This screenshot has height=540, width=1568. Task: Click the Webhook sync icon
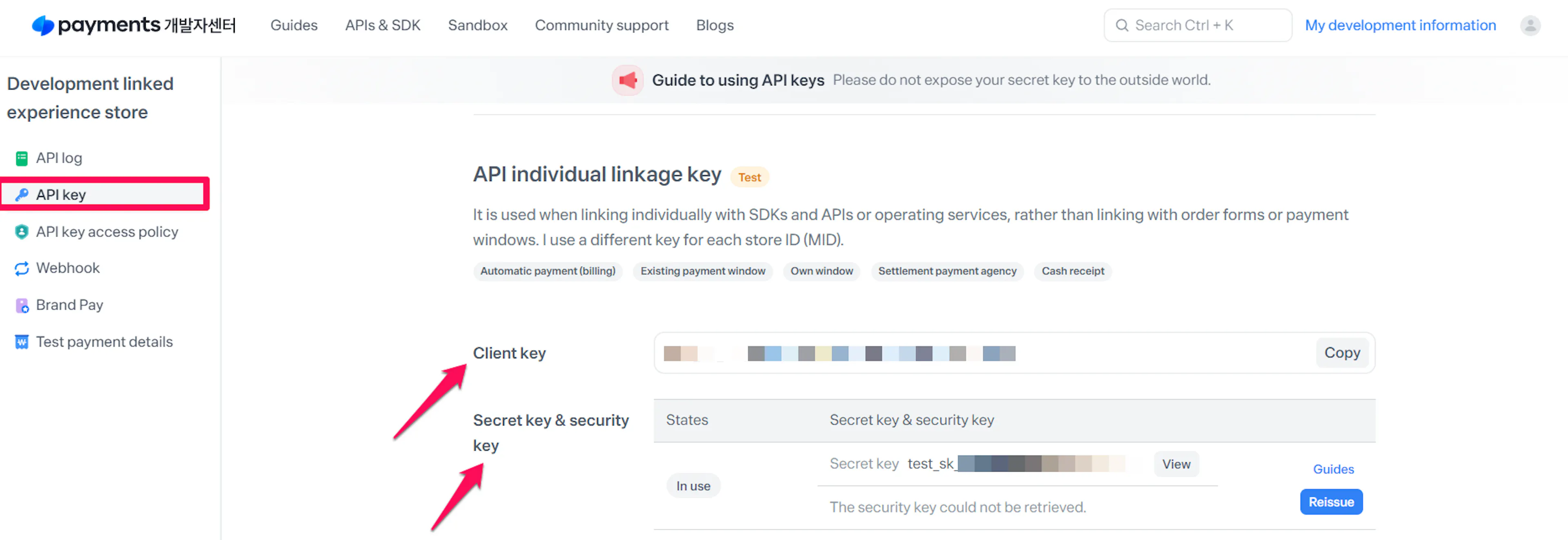(x=22, y=268)
